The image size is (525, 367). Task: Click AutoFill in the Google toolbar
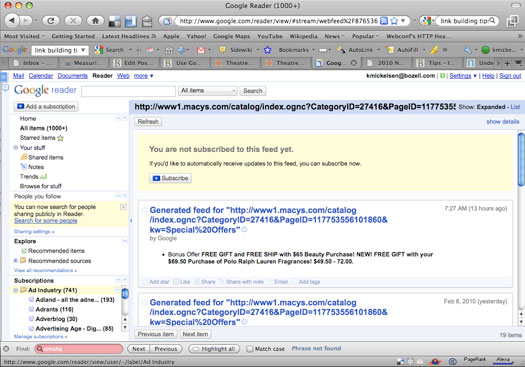[402, 50]
